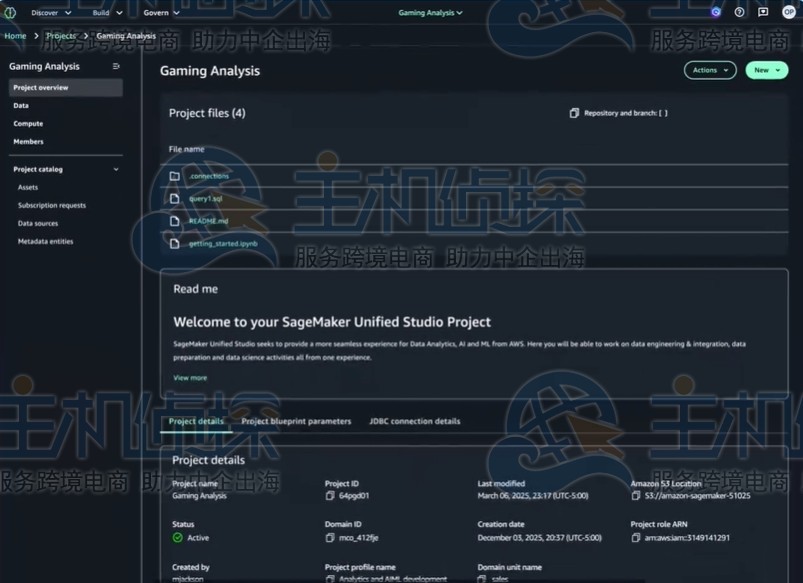Collapse the Project catalog section
The image size is (803, 583).
[115, 168]
